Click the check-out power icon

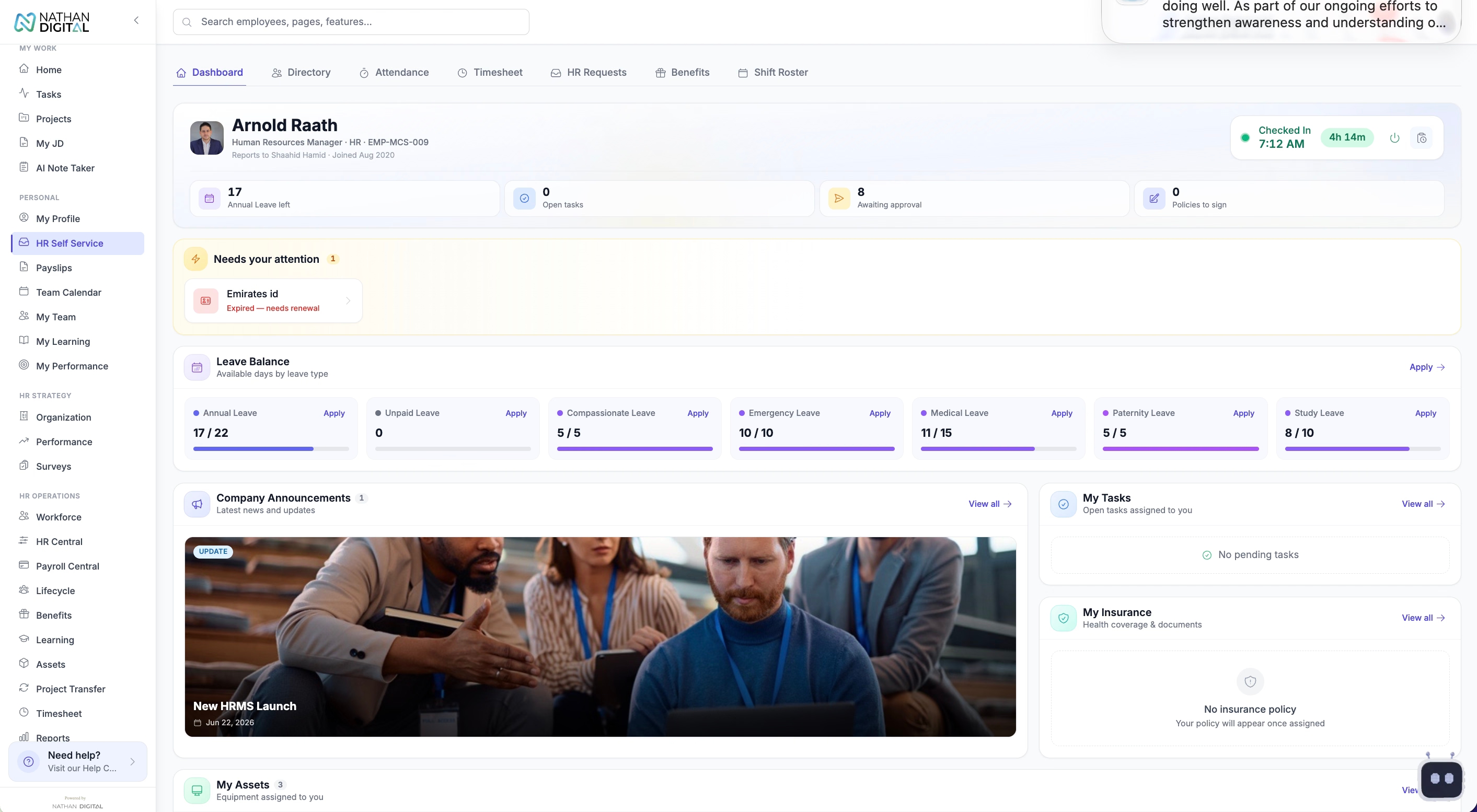coord(1394,137)
